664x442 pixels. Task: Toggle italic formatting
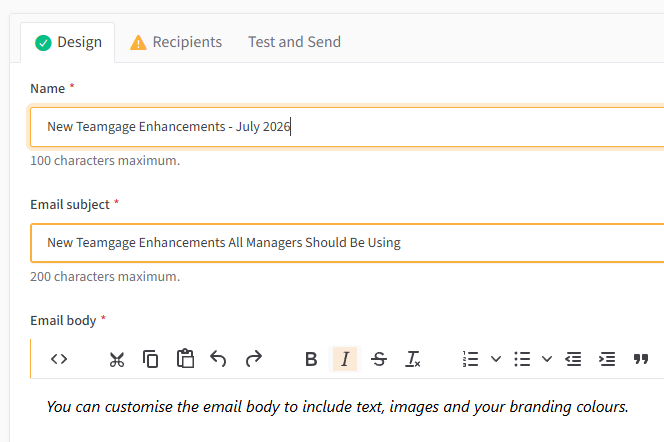(x=345, y=359)
